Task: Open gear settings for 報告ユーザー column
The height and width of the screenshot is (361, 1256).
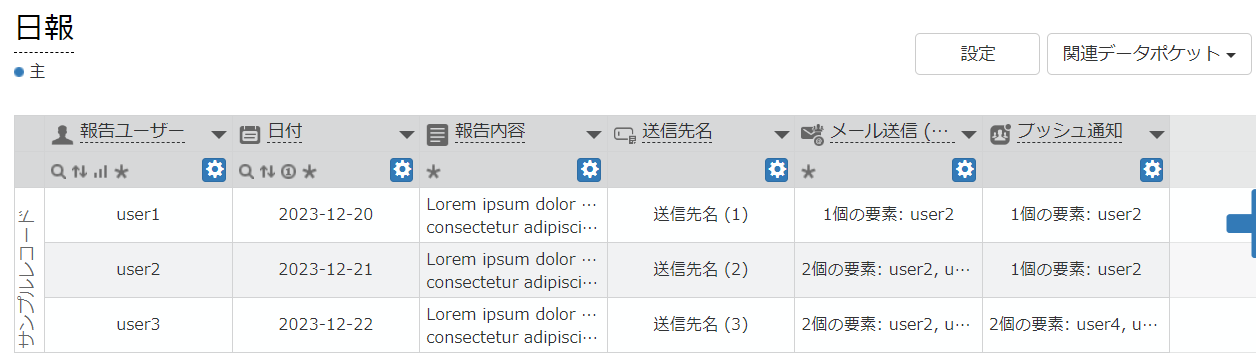Action: [214, 170]
